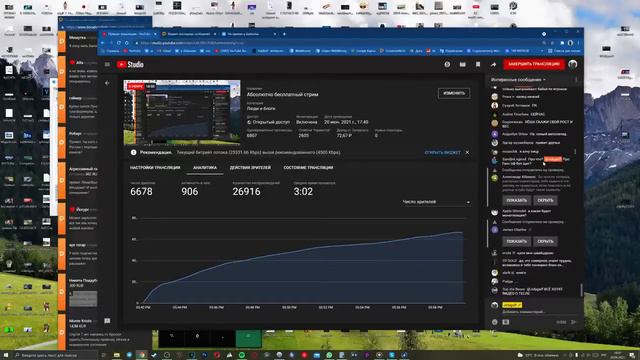The width and height of the screenshot is (640, 360).
Task: Click the browser address bar
Action: pyautogui.click(x=335, y=43)
